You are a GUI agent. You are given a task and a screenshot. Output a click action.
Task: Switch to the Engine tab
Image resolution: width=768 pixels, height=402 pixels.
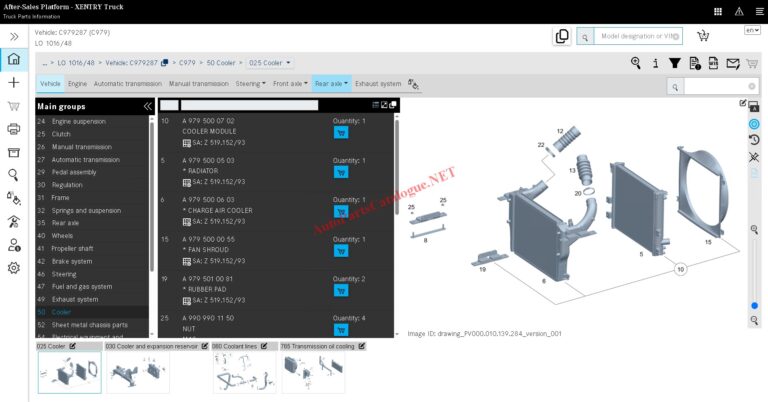point(77,84)
